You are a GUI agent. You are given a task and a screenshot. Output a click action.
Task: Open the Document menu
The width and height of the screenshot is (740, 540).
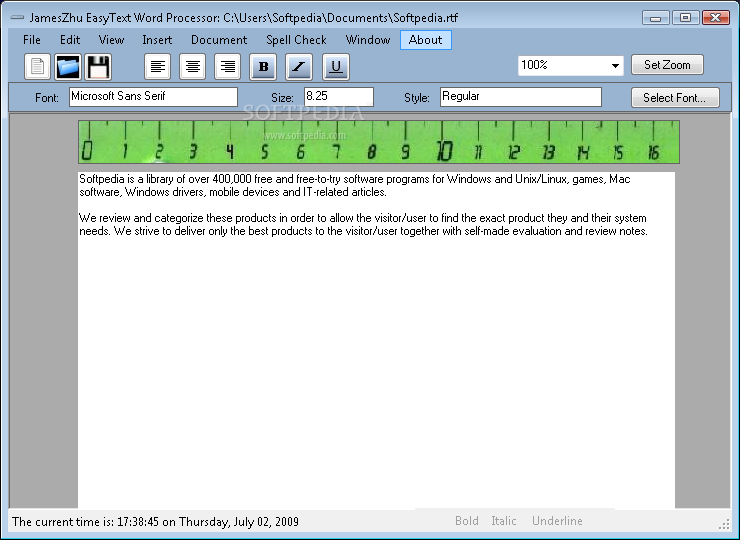tap(219, 40)
